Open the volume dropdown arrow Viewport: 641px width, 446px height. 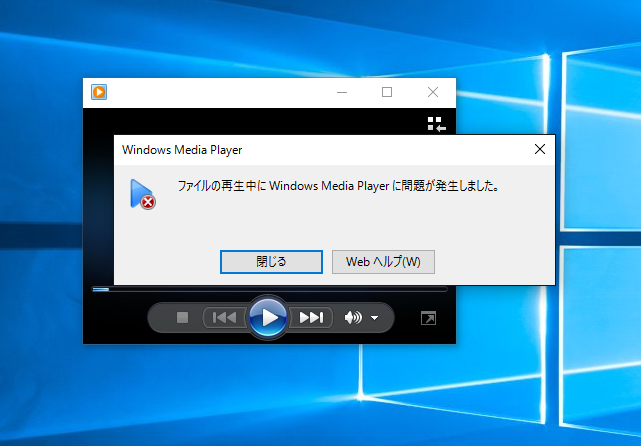pyautogui.click(x=374, y=318)
